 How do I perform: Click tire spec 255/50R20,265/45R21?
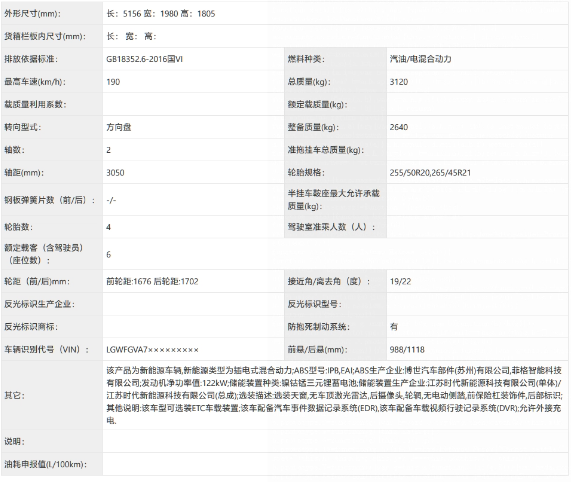(x=430, y=173)
